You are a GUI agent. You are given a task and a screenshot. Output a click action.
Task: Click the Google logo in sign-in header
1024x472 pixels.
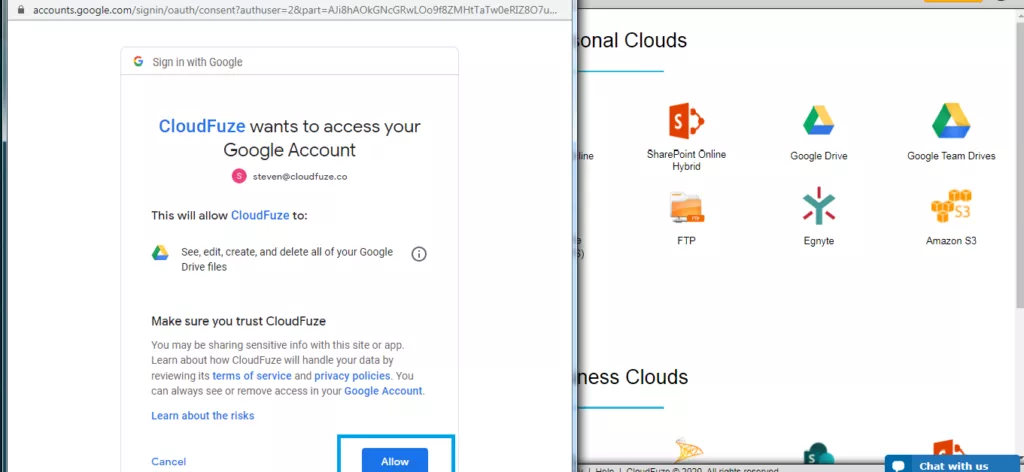click(x=138, y=61)
